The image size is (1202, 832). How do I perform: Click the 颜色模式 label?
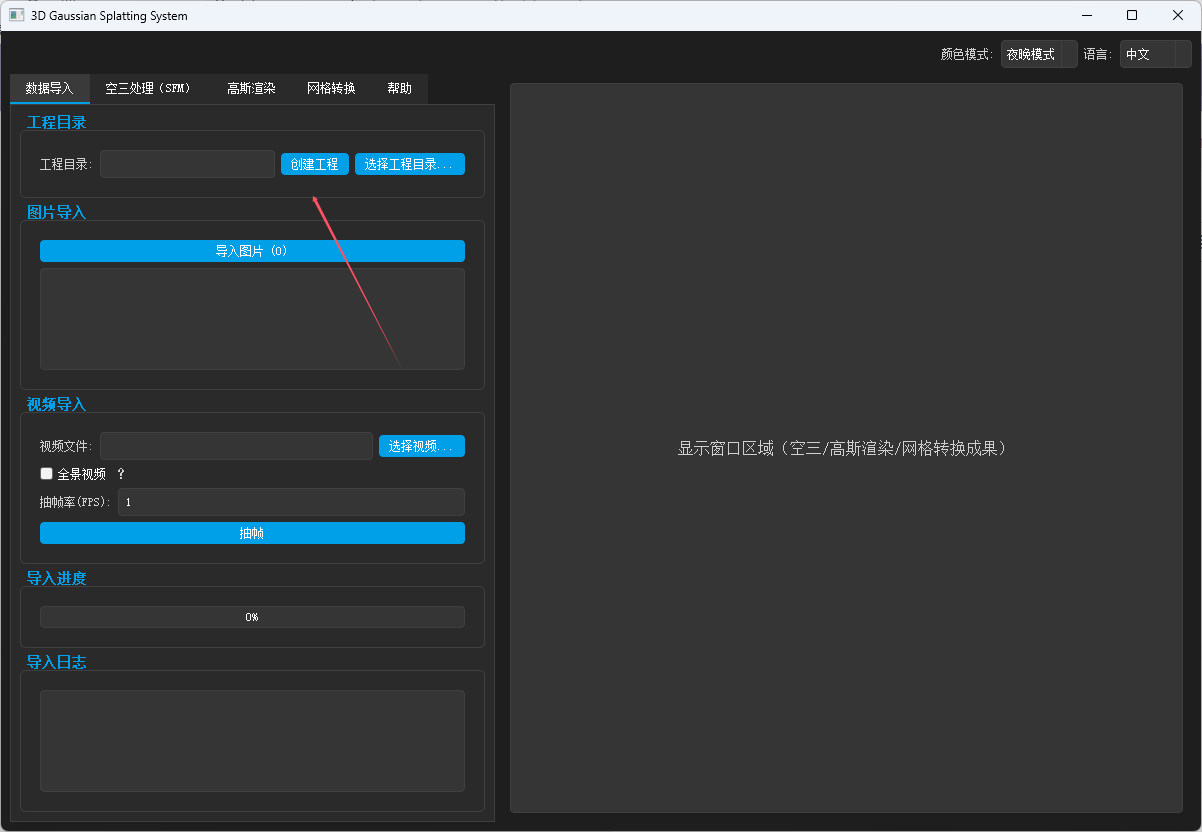click(x=967, y=54)
